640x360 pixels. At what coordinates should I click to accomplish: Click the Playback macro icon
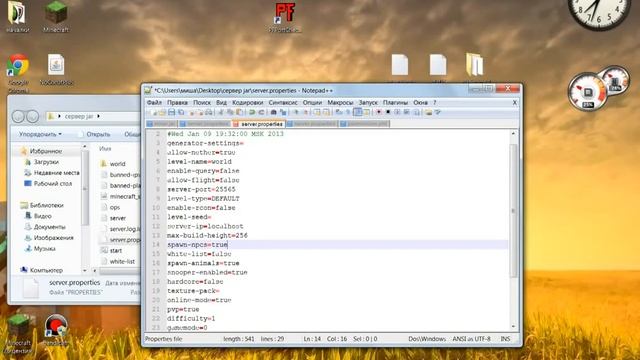(397, 112)
